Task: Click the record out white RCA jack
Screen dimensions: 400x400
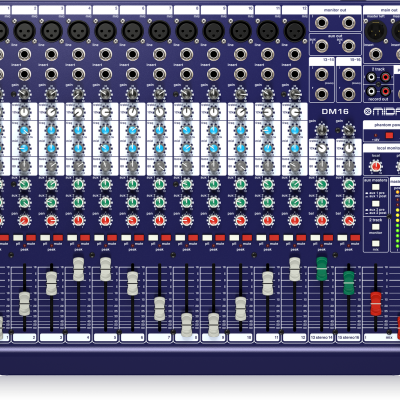Action: (371, 91)
